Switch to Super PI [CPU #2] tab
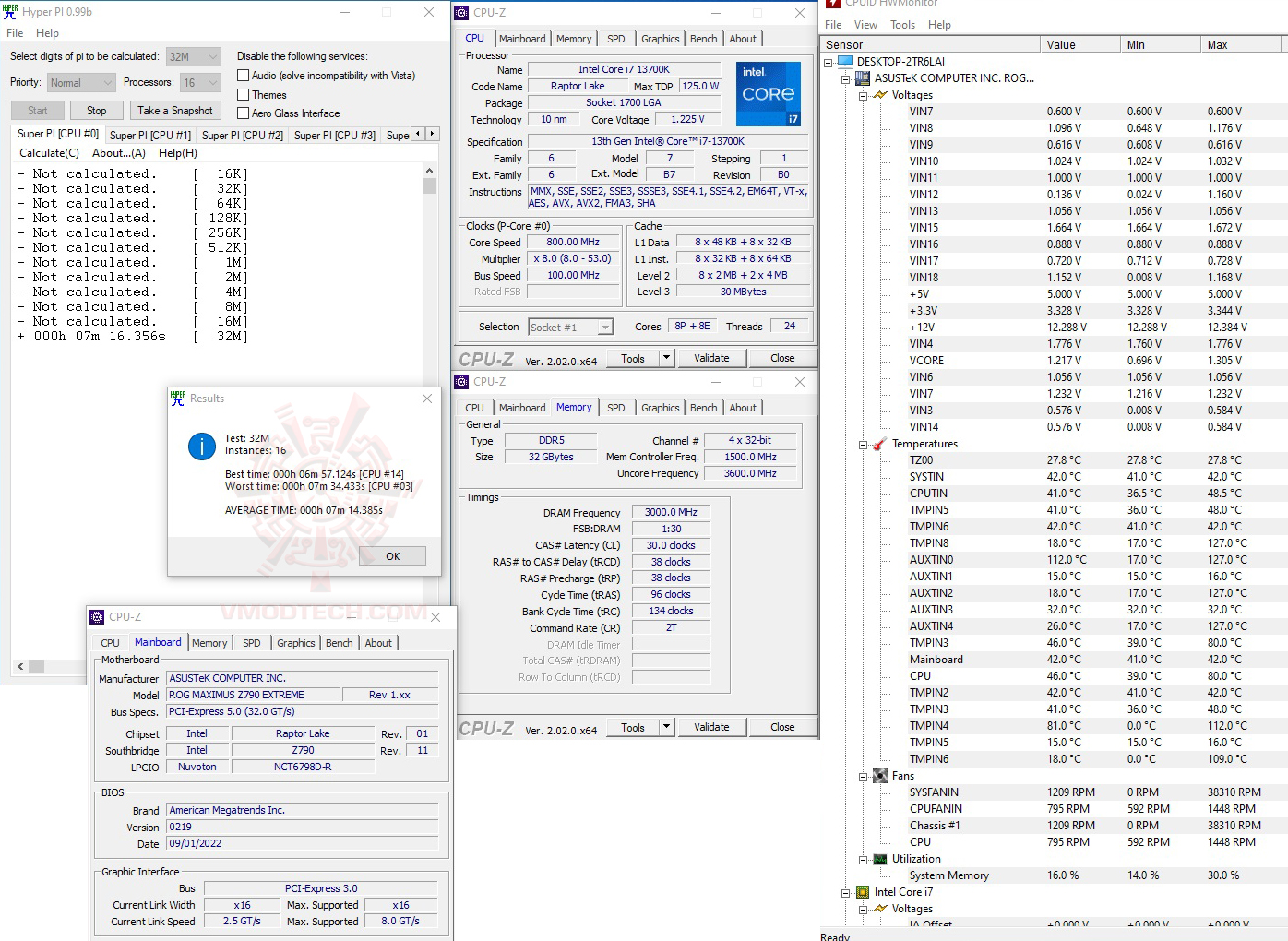This screenshot has height=941, width=1288. (x=243, y=136)
